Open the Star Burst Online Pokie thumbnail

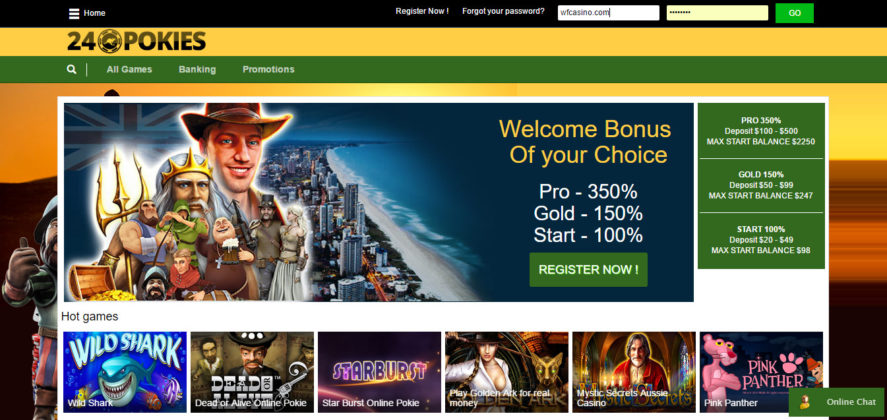point(379,372)
